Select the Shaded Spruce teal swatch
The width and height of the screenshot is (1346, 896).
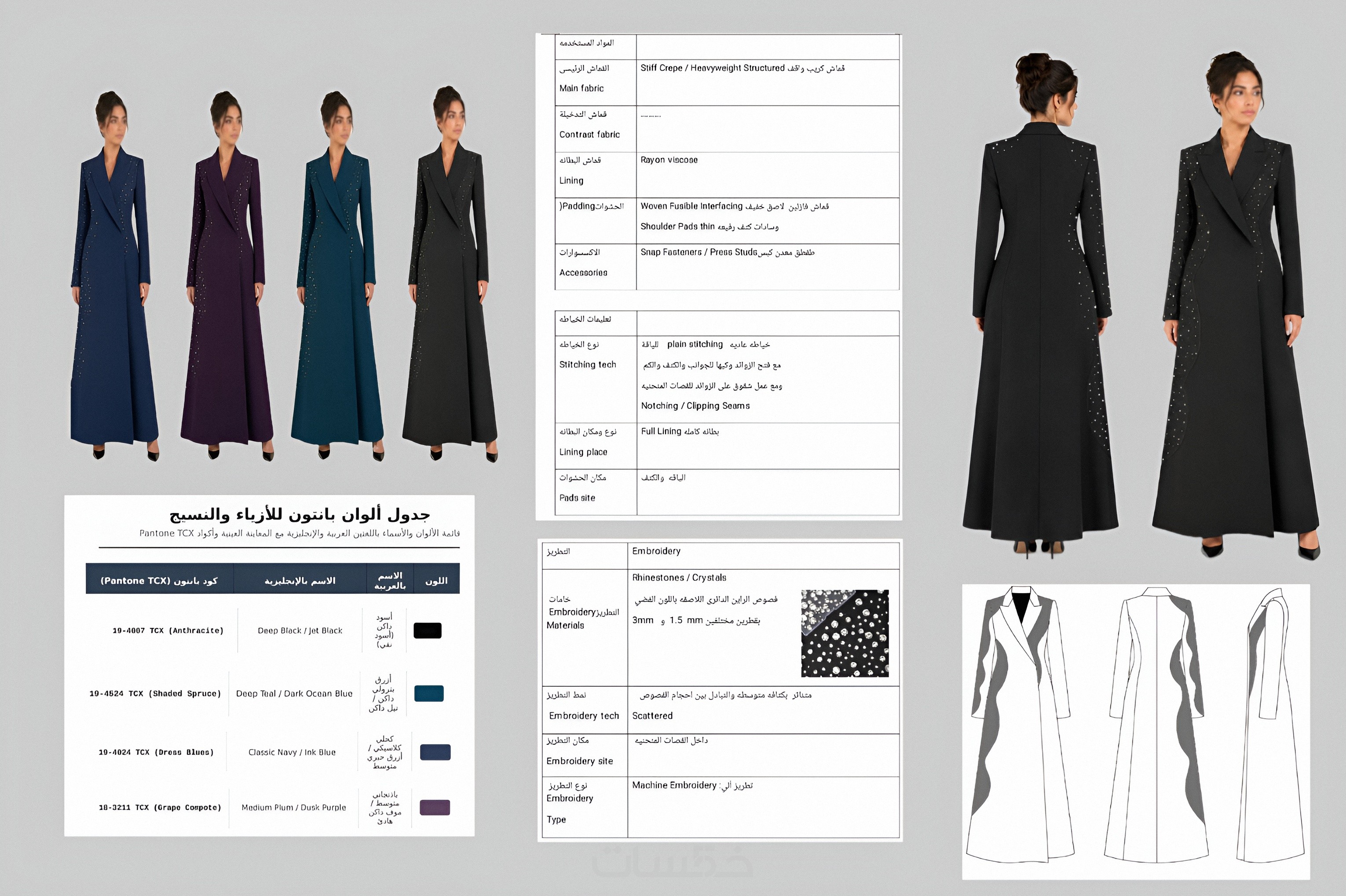pyautogui.click(x=429, y=692)
